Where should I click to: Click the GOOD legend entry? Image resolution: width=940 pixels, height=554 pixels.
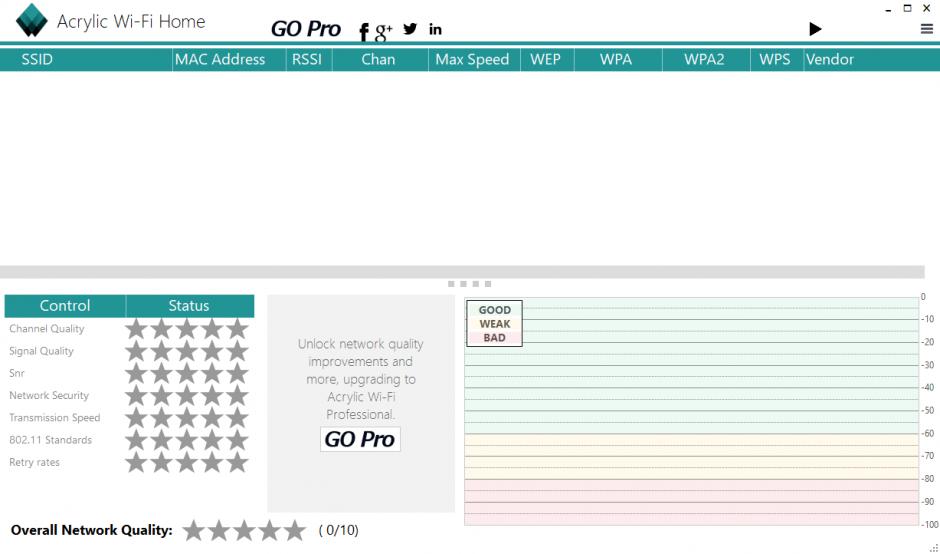click(495, 310)
